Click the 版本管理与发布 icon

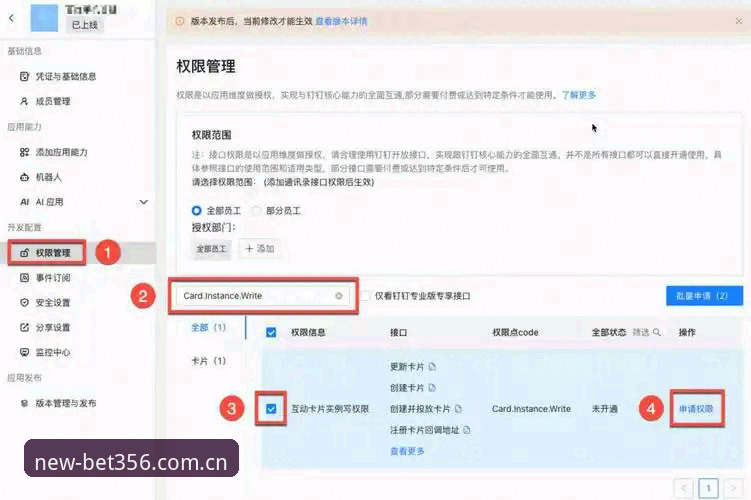pos(24,403)
